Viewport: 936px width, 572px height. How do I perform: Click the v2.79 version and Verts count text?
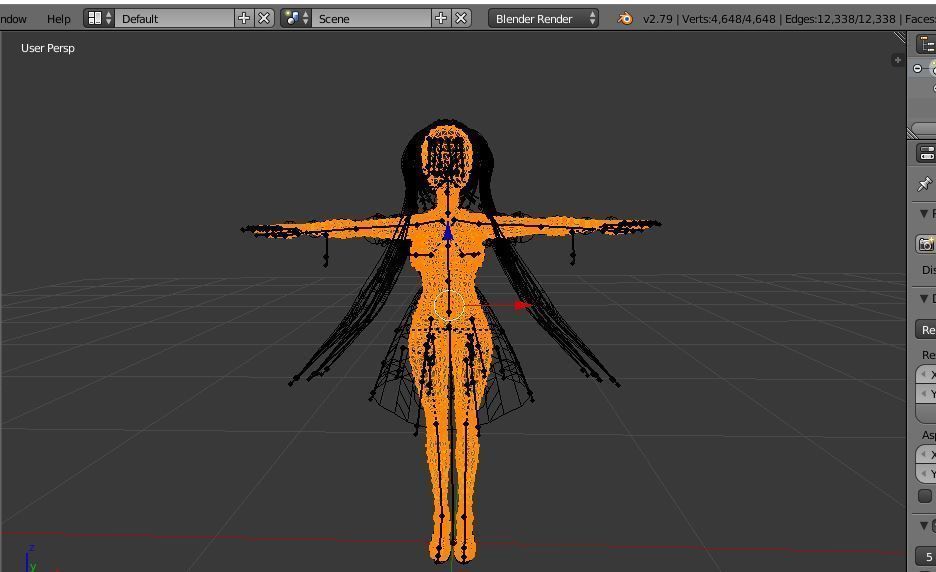click(709, 19)
